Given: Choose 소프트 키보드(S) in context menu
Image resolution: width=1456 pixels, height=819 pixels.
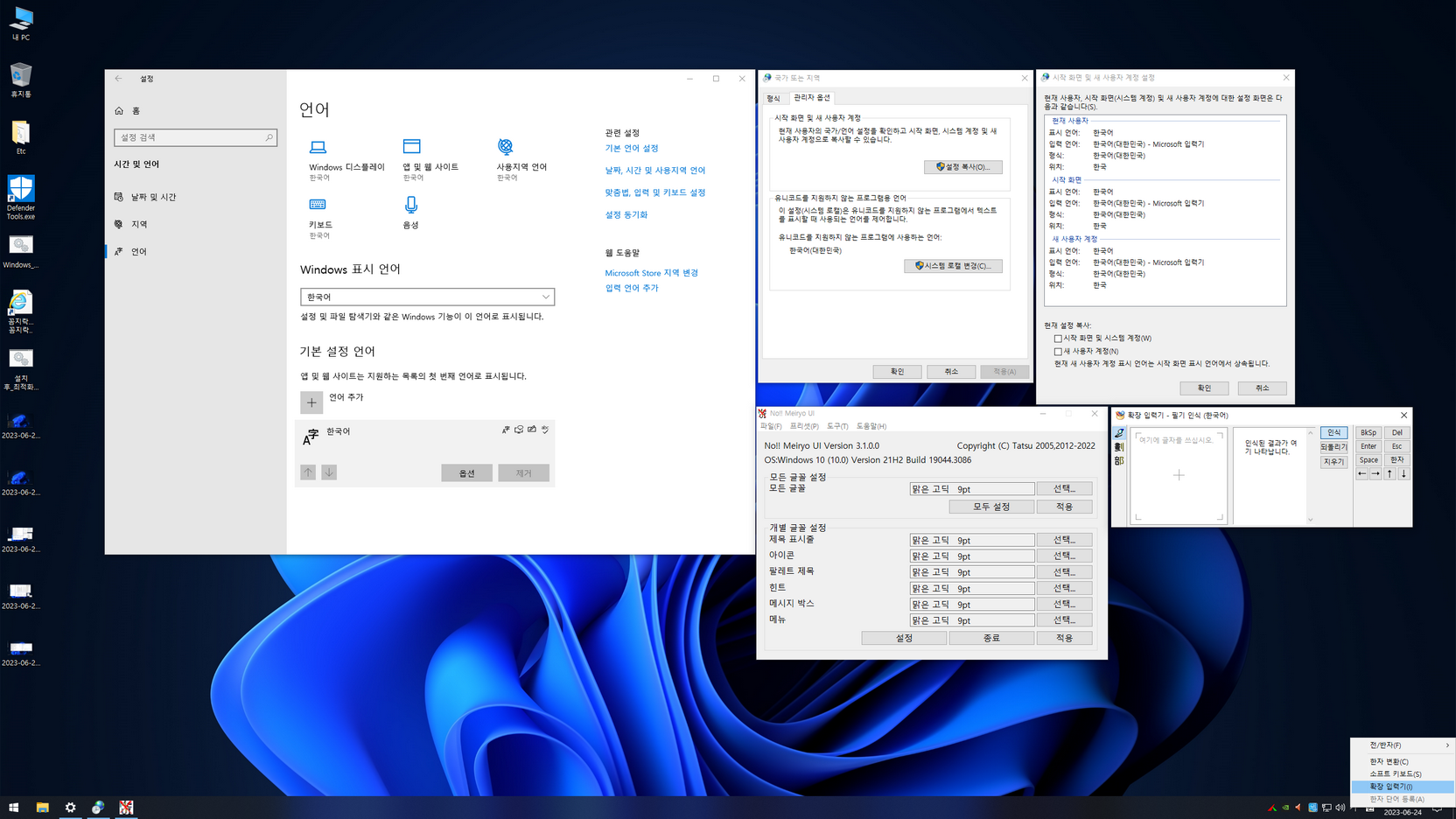Looking at the screenshot, I should click(1396, 774).
